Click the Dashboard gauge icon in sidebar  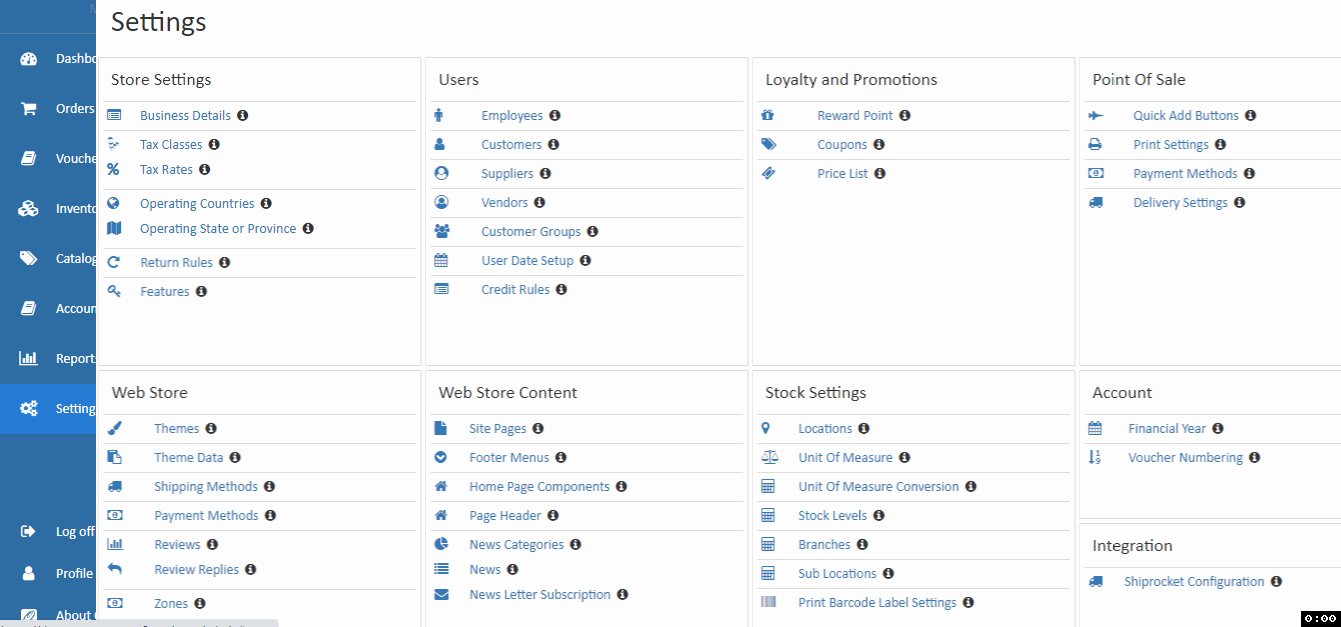(x=29, y=59)
